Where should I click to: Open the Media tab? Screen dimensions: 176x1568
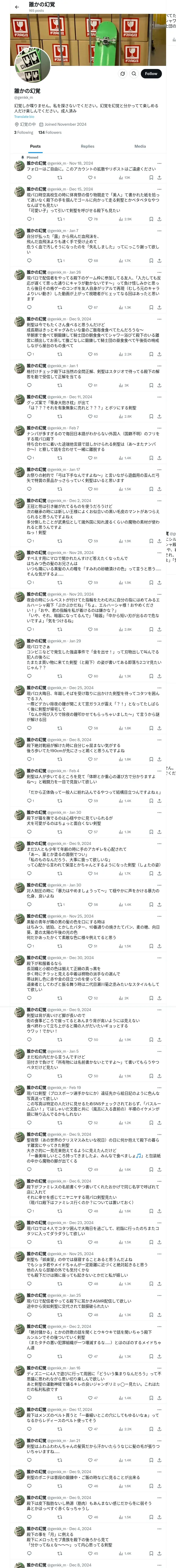140,146
